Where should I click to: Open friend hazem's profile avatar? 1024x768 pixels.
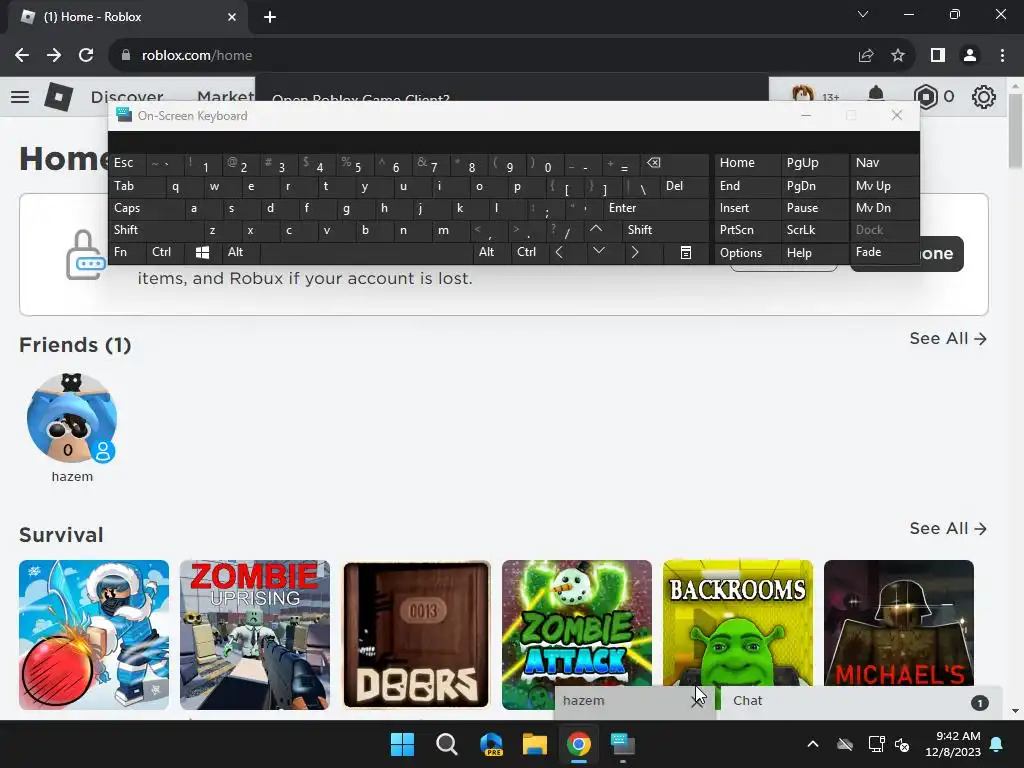click(x=72, y=418)
